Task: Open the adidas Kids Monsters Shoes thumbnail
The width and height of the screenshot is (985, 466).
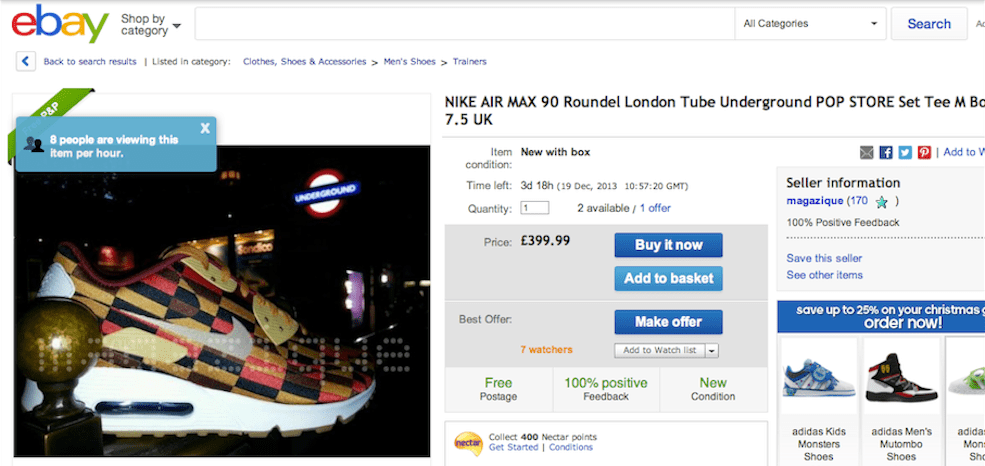Action: pos(818,380)
